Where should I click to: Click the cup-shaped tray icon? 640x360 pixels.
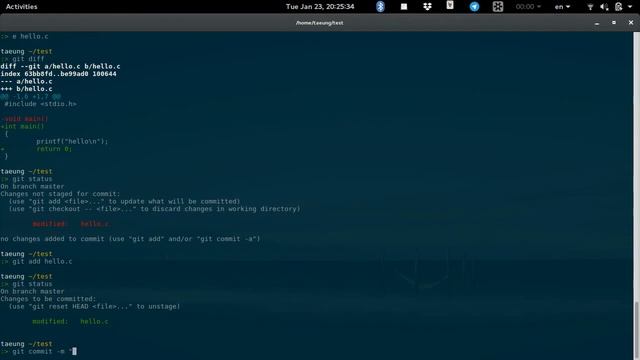click(x=450, y=5)
